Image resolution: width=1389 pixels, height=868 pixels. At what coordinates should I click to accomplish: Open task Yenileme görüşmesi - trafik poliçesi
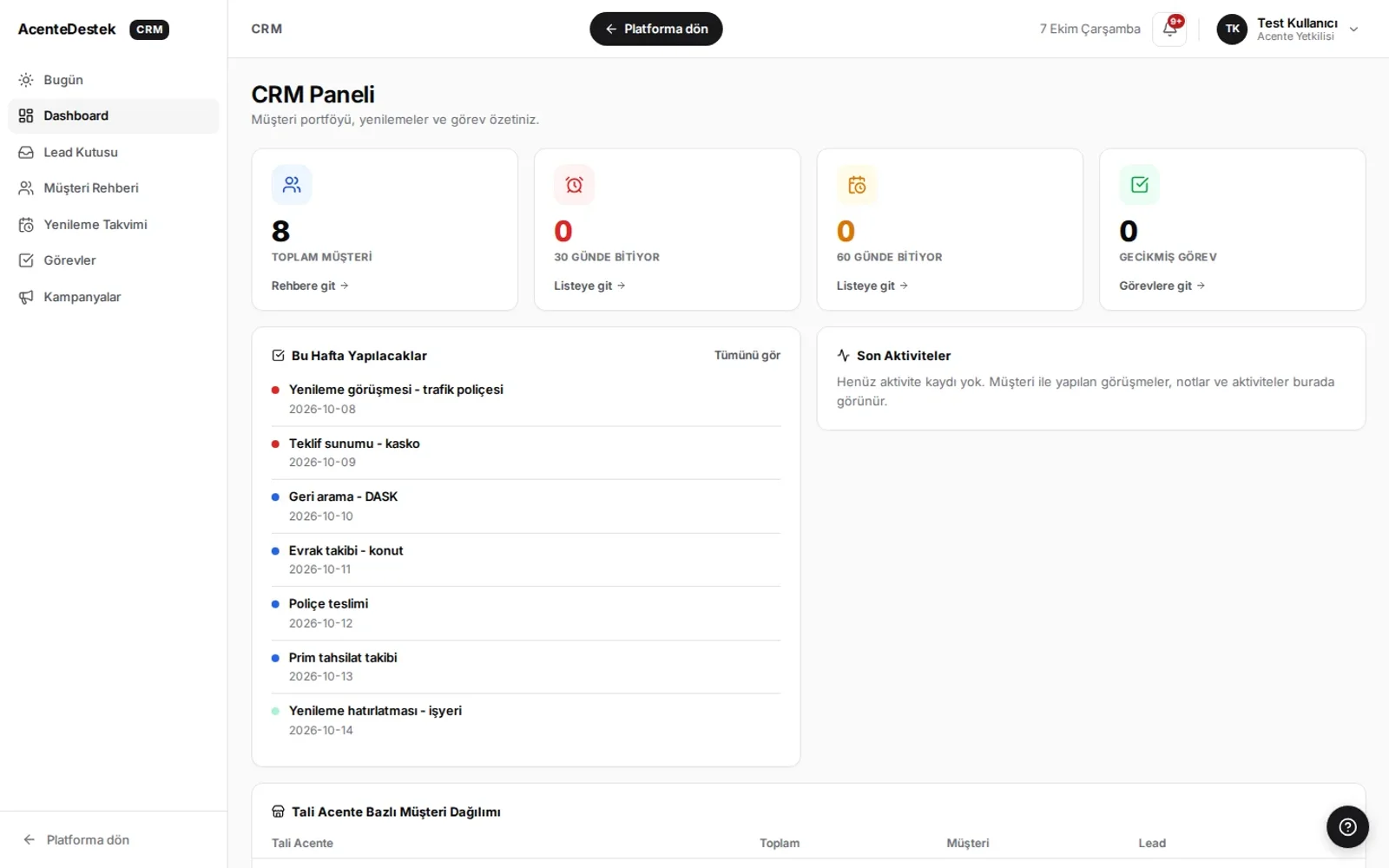click(x=526, y=399)
